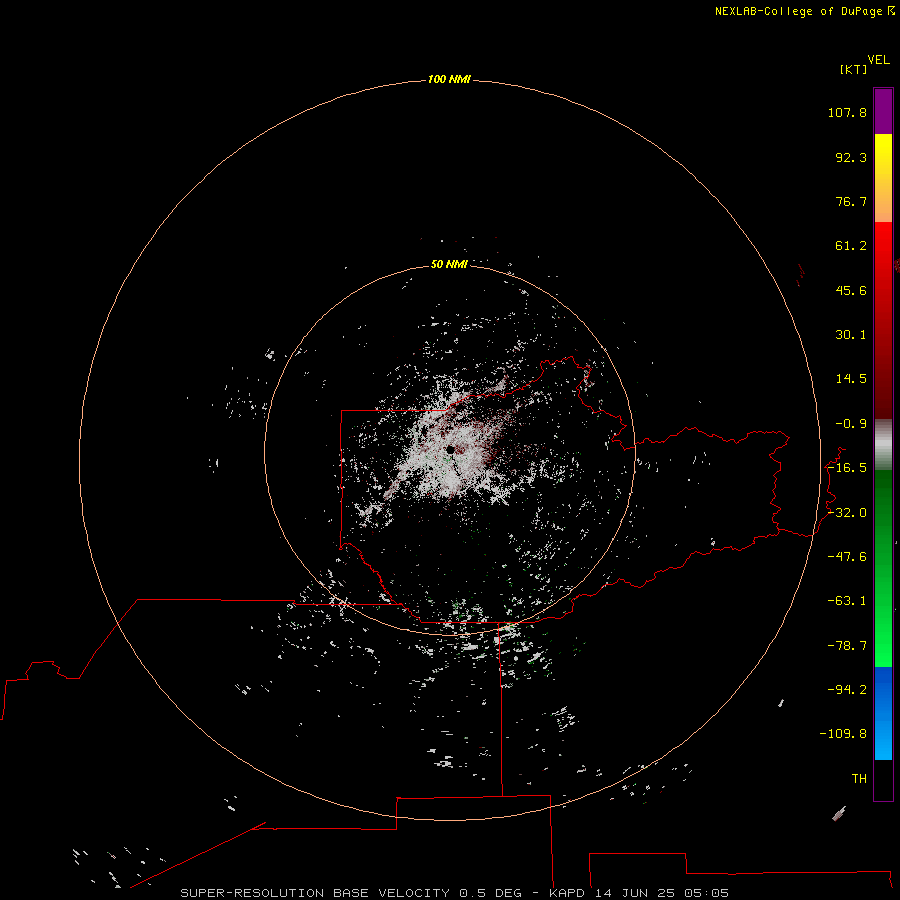This screenshot has width=900, height=900.
Task: Select the -109.8 scale value
Action: click(x=843, y=734)
